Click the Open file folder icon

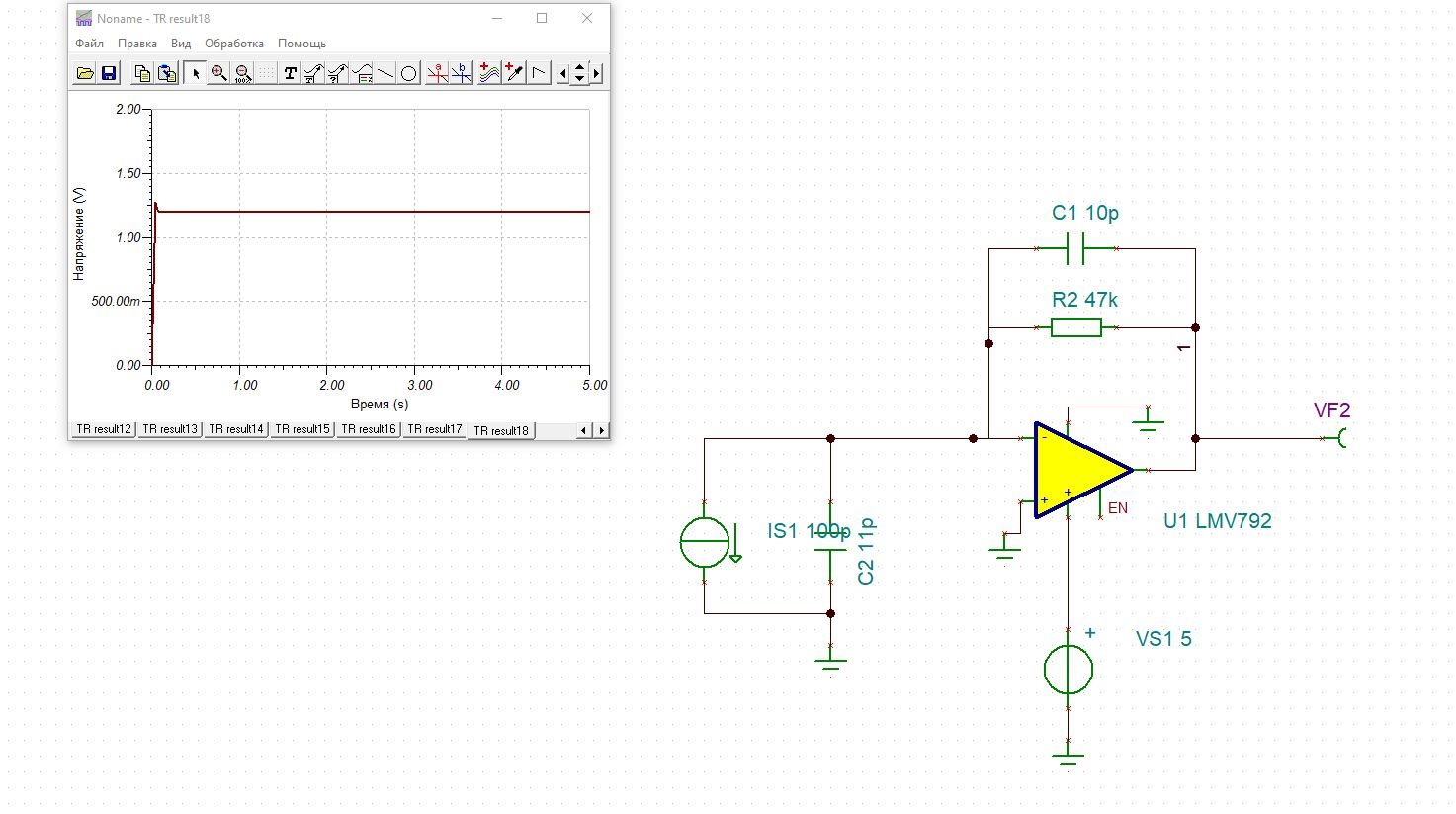pyautogui.click(x=85, y=73)
